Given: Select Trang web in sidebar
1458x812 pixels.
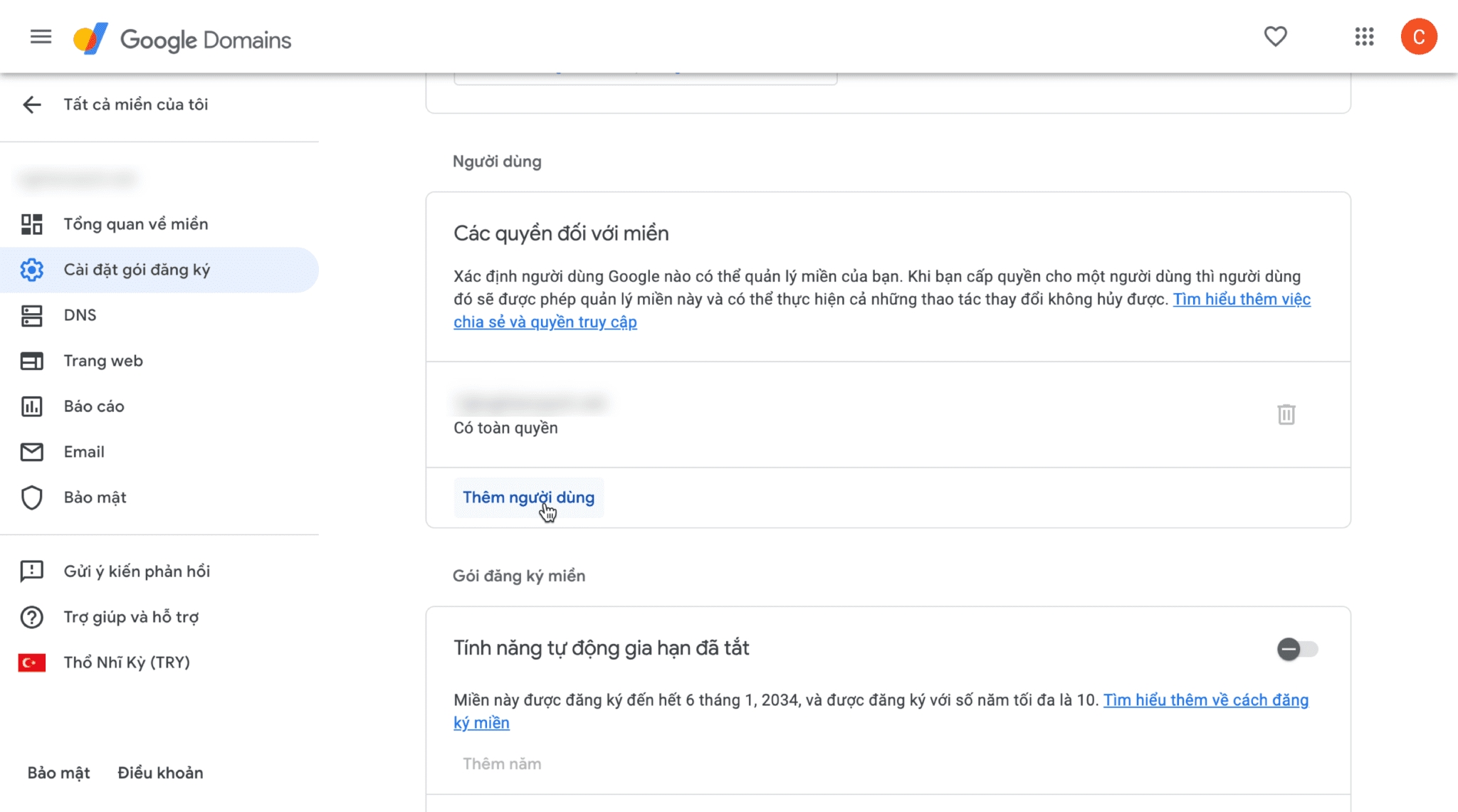Looking at the screenshot, I should 103,361.
